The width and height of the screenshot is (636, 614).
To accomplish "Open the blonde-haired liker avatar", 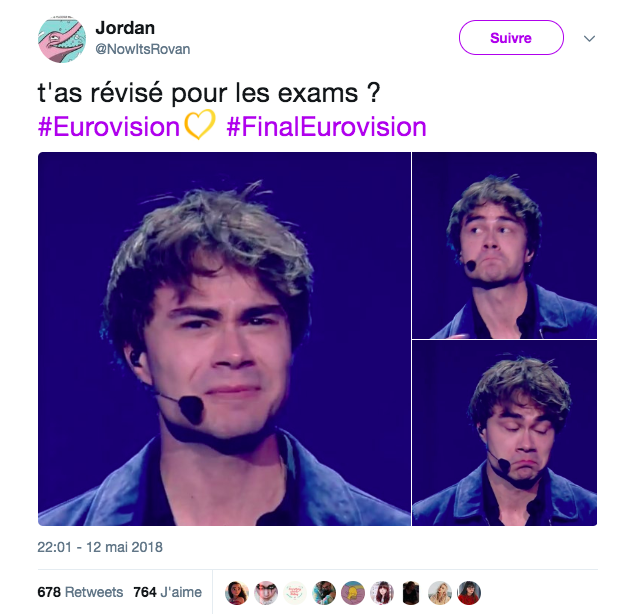I will click(x=440, y=593).
